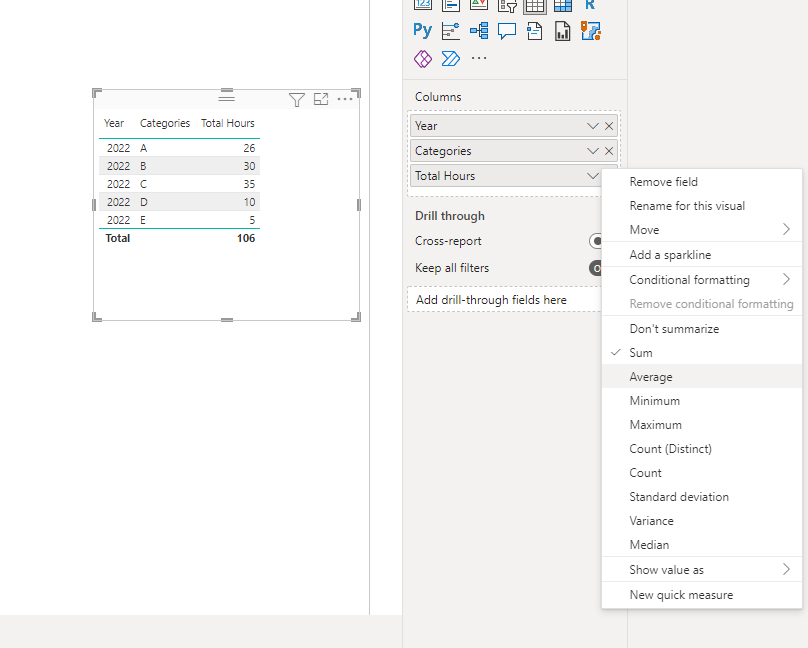This screenshot has height=648, width=808.
Task: Add a Power Apps visual
Action: coord(423,59)
